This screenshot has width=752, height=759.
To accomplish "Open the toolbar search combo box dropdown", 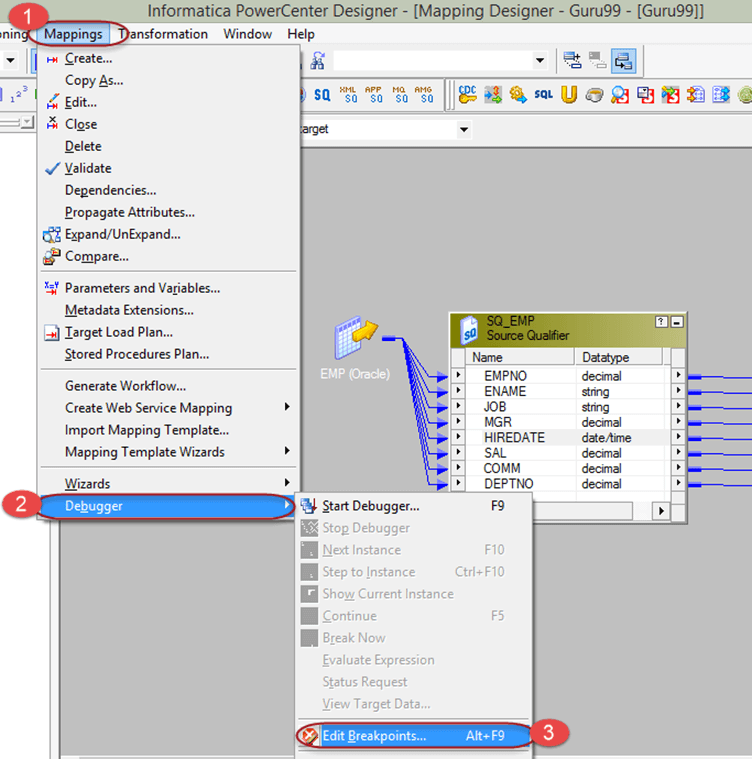I will (x=540, y=61).
